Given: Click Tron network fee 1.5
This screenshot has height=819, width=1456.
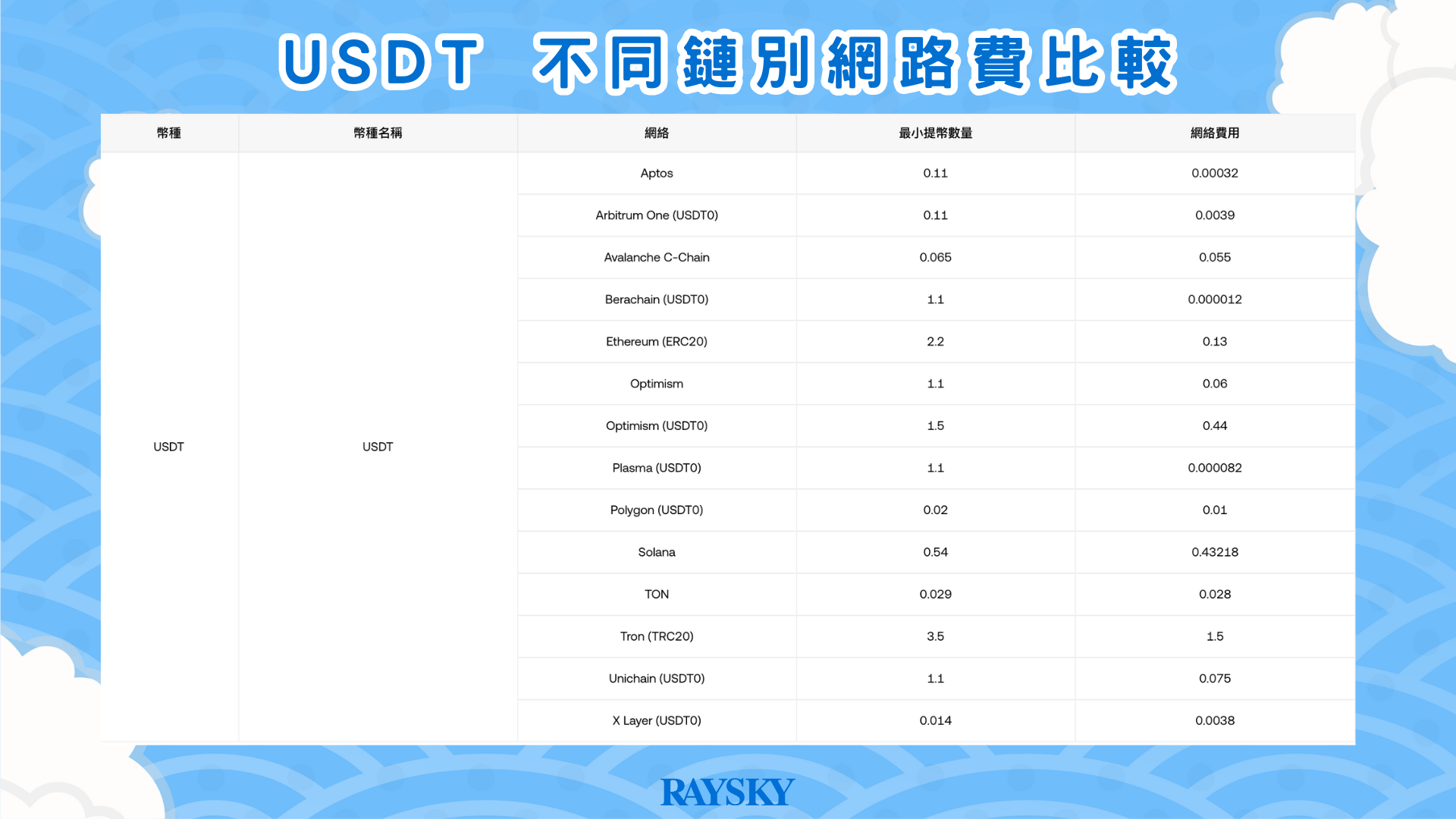Looking at the screenshot, I should 1215,636.
